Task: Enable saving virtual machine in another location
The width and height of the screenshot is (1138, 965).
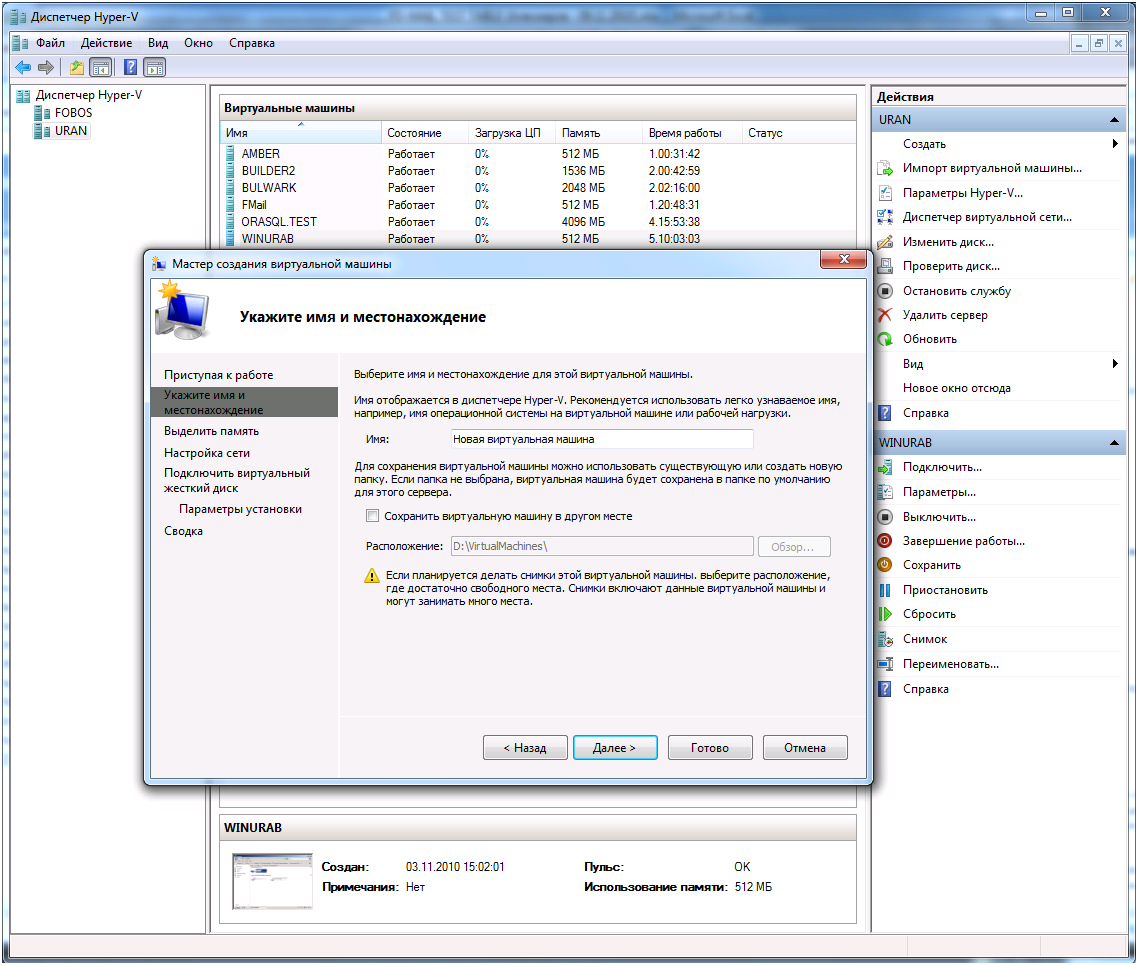Action: pyautogui.click(x=372, y=516)
